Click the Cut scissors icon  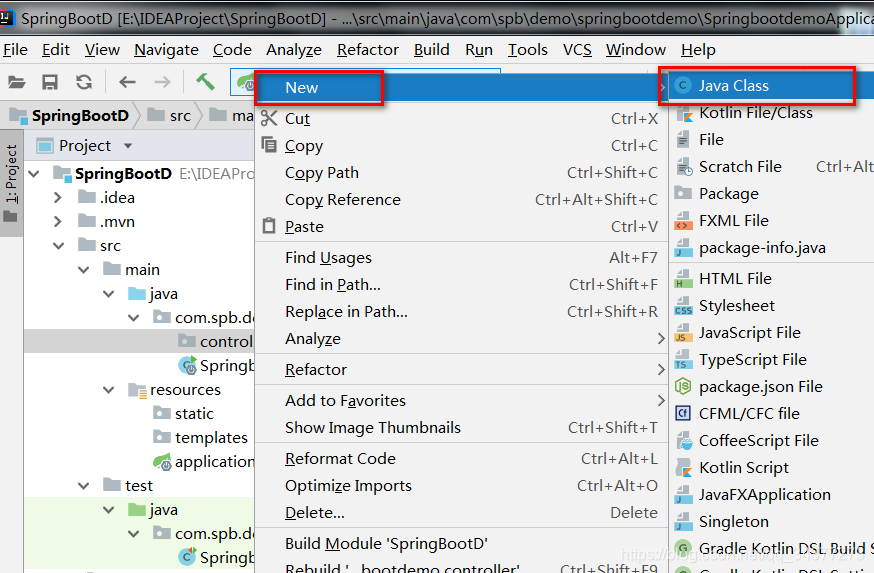pyautogui.click(x=269, y=118)
